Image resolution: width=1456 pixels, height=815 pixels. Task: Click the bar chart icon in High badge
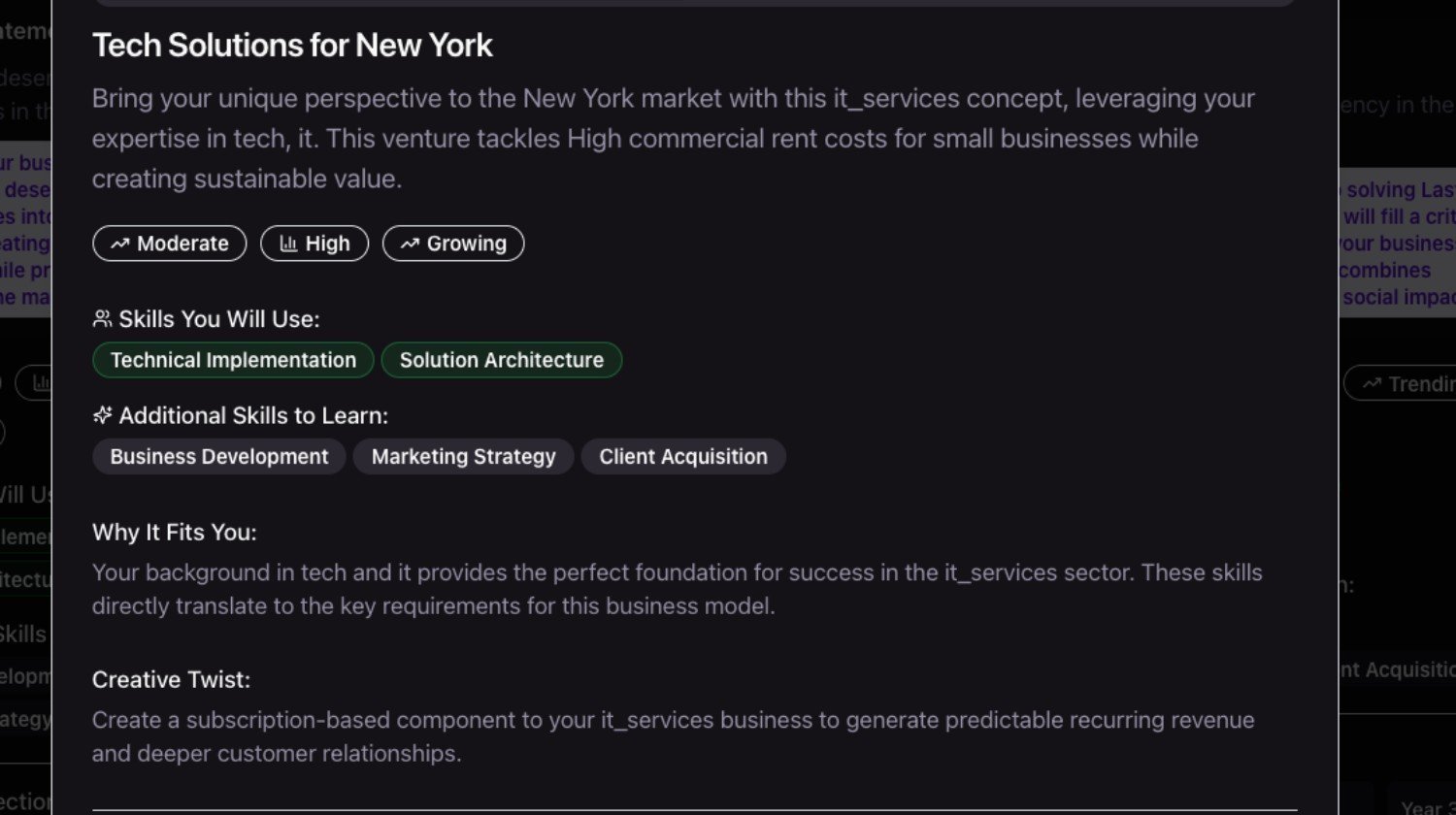pos(288,244)
